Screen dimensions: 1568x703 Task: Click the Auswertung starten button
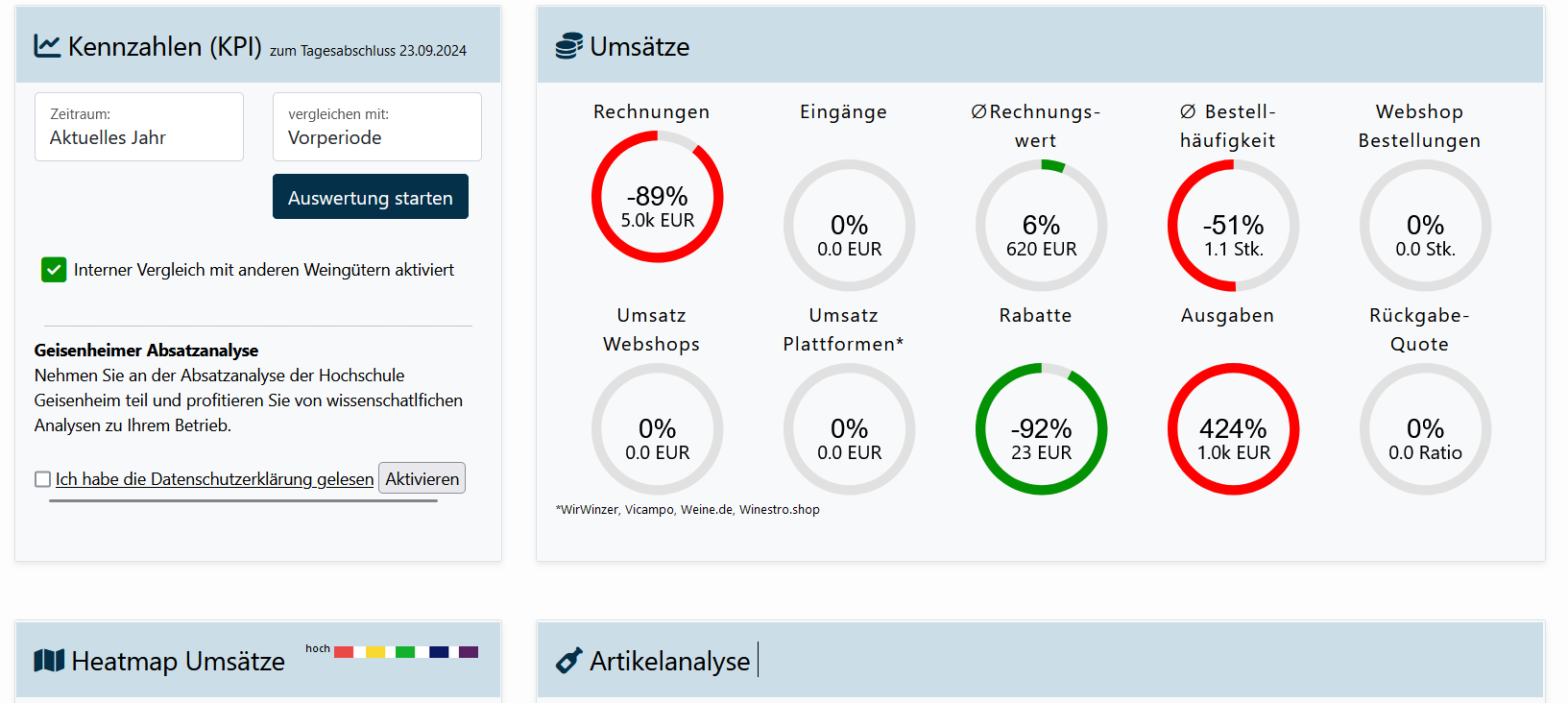[370, 197]
